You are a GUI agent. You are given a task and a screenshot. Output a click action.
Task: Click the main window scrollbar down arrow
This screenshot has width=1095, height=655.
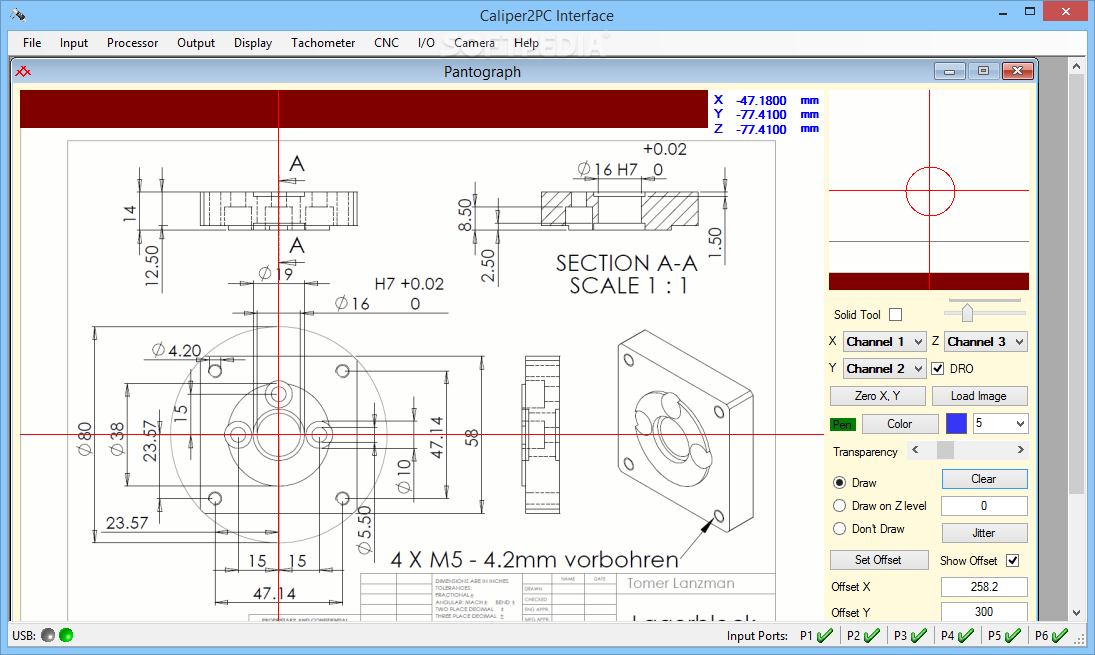(x=1076, y=613)
